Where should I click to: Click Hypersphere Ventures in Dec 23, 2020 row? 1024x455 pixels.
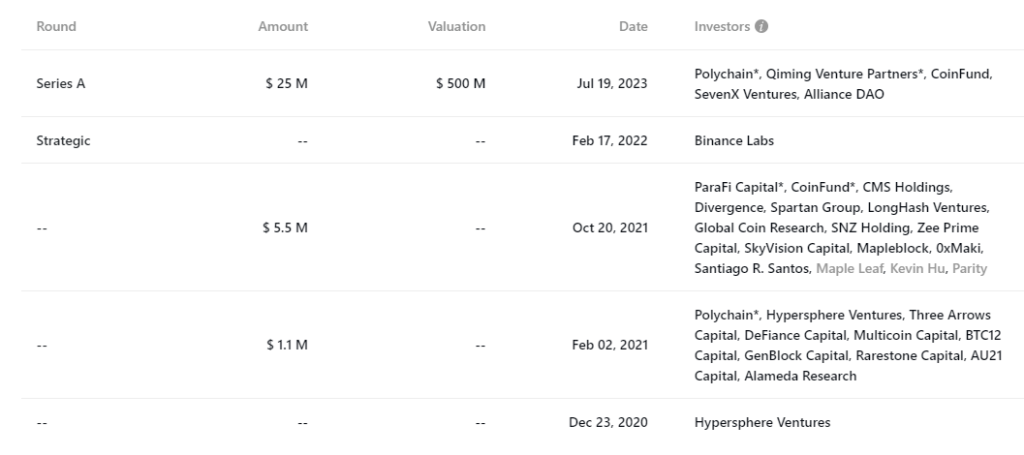[762, 423]
